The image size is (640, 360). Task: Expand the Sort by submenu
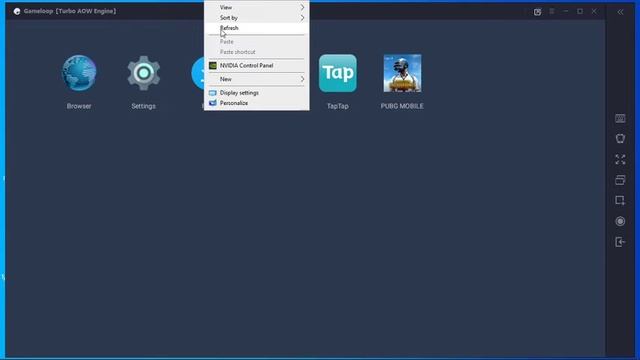(256, 18)
